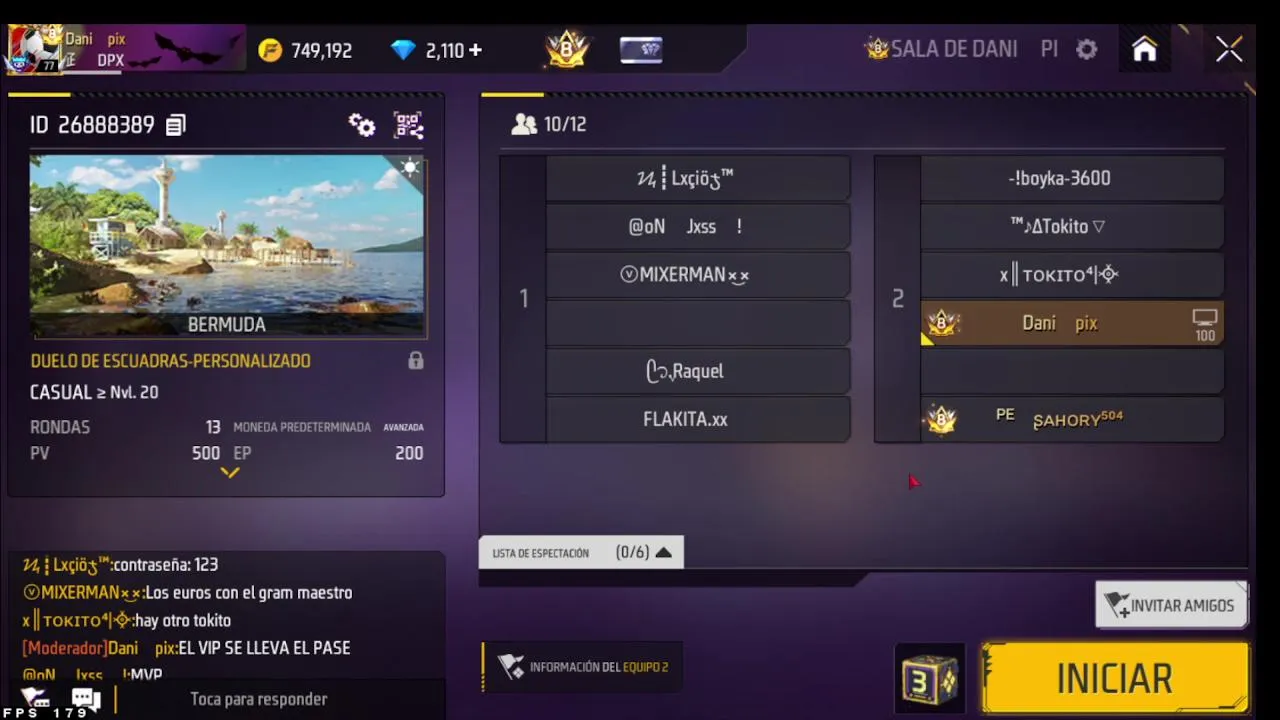Add diamonds with the plus sign

[475, 50]
